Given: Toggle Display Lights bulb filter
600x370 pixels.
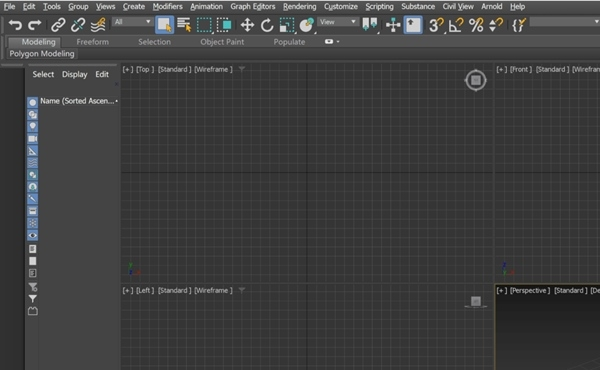Looking at the screenshot, I should point(33,126).
